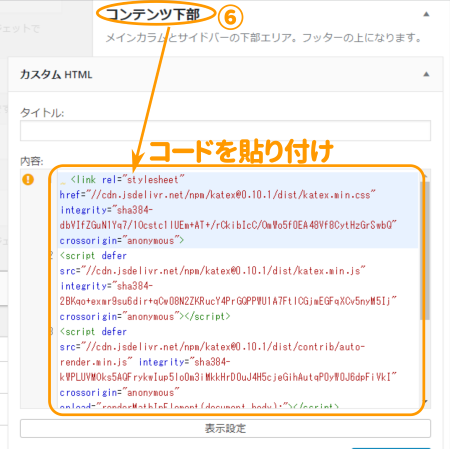
Task: Click the タイトル input field
Action: tap(225, 131)
